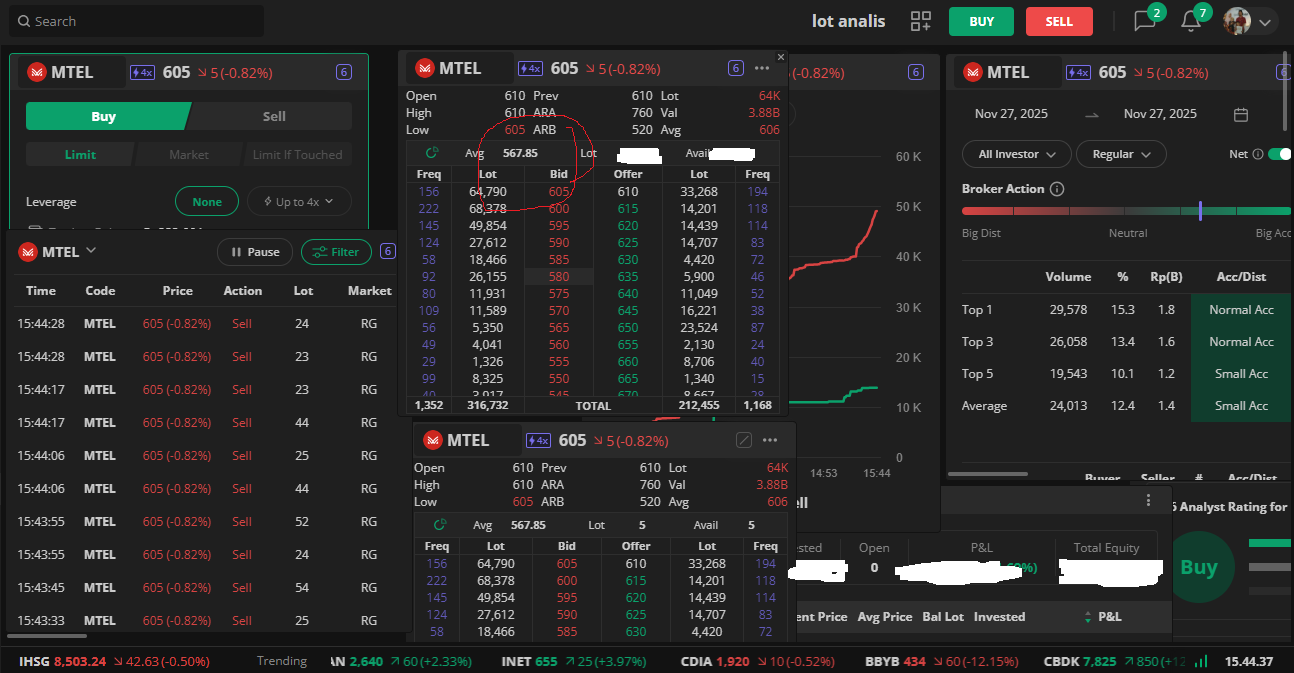Select bid price 580 row in orderbook
The width and height of the screenshot is (1294, 673).
coord(559,276)
